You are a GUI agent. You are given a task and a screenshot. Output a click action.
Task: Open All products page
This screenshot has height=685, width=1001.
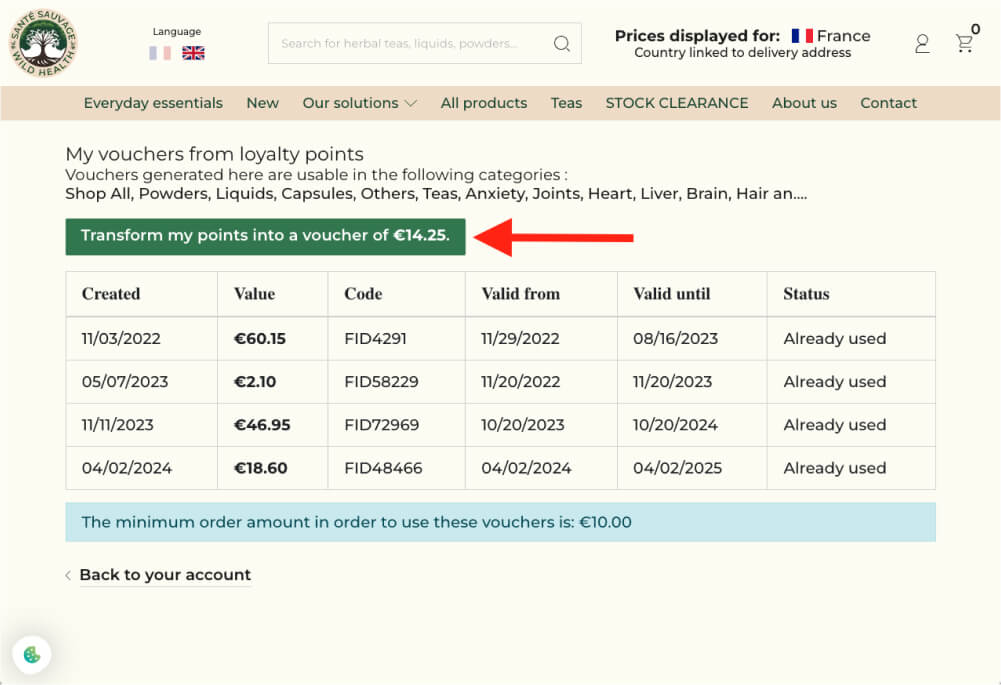coord(484,103)
